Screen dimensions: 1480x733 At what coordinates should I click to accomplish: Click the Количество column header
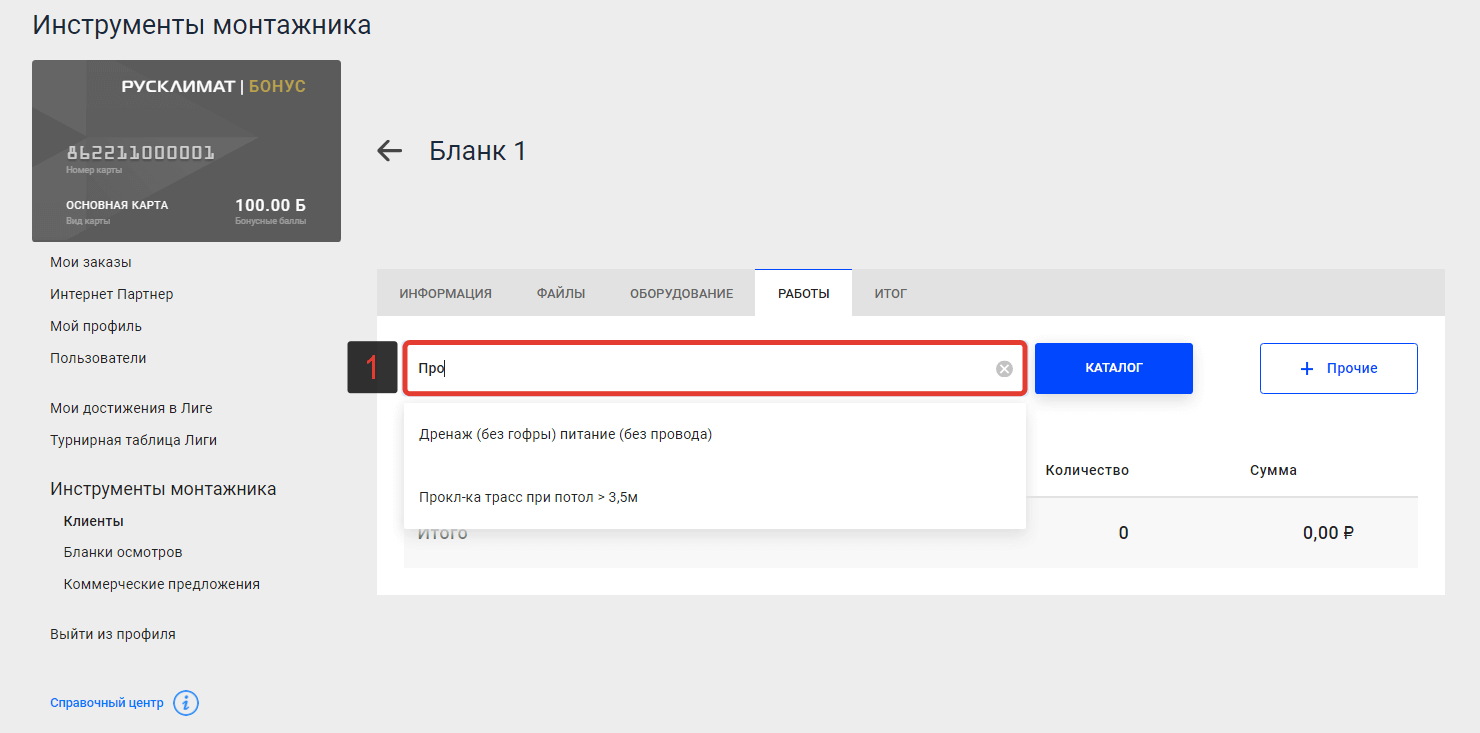click(x=1087, y=470)
